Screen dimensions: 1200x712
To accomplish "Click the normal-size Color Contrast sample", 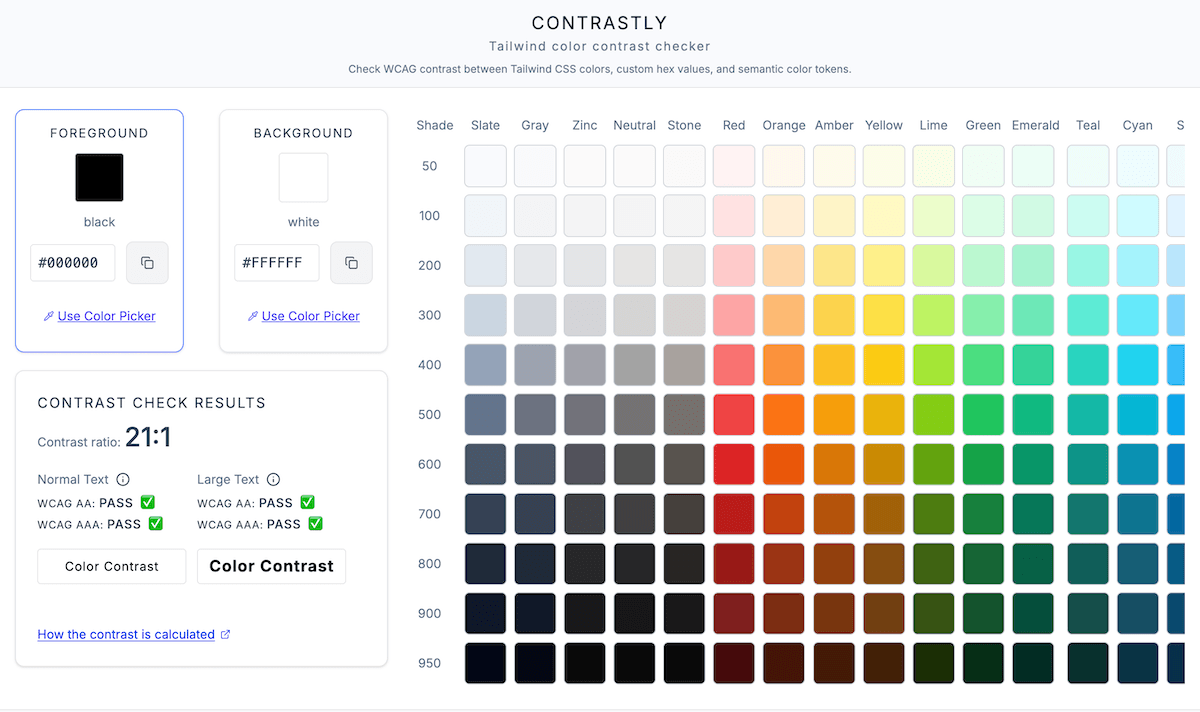I will coord(112,566).
